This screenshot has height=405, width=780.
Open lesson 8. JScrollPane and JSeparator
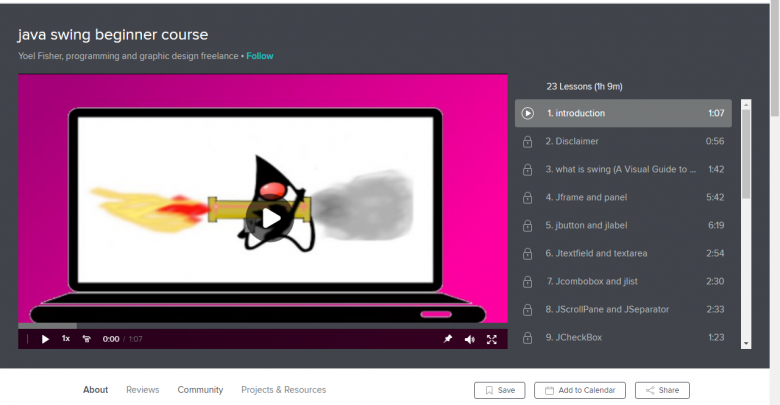pyautogui.click(x=623, y=309)
